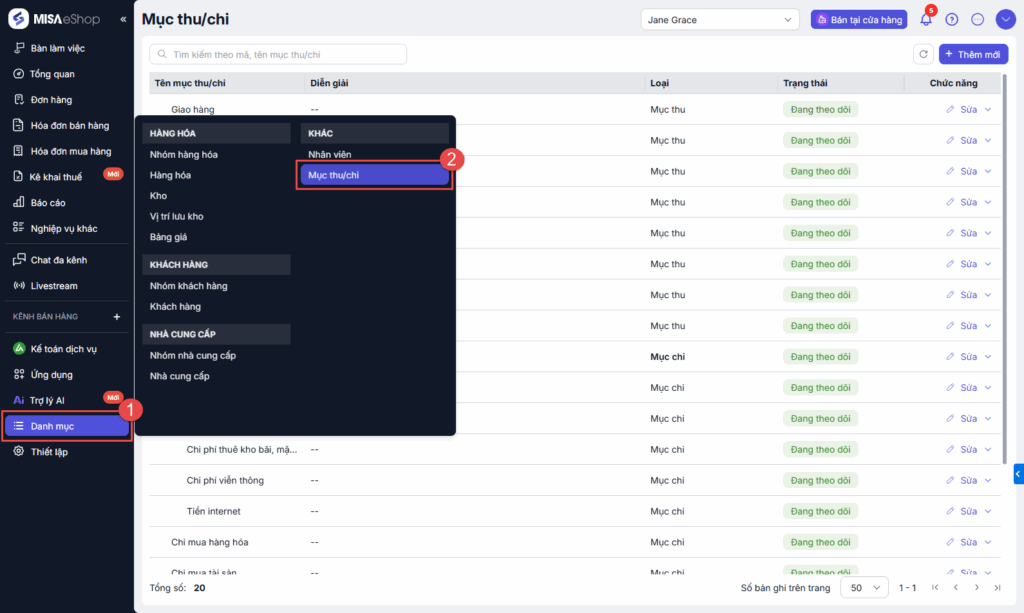Click the Bán tại cửa hàng button
This screenshot has height=613, width=1024.
tap(859, 20)
